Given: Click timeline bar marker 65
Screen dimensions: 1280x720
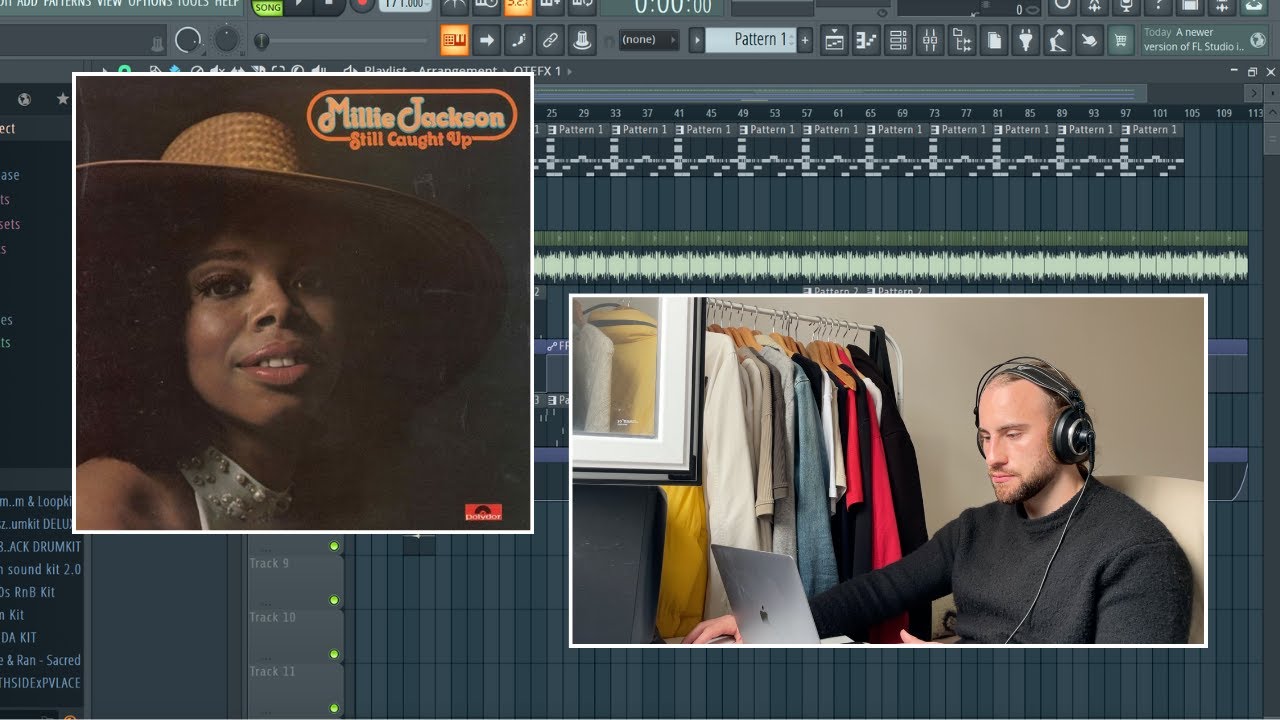Looking at the screenshot, I should click(870, 113).
